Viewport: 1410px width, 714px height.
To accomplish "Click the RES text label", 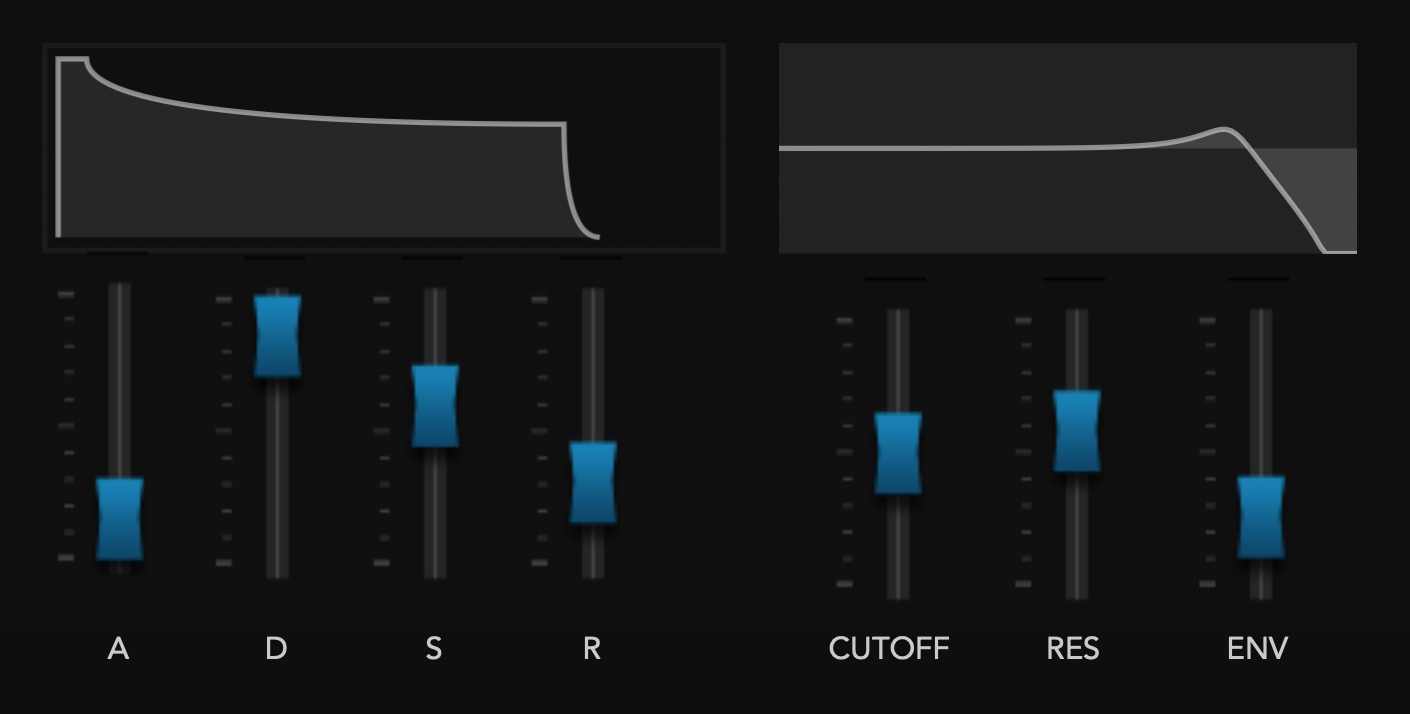I will click(x=1072, y=649).
